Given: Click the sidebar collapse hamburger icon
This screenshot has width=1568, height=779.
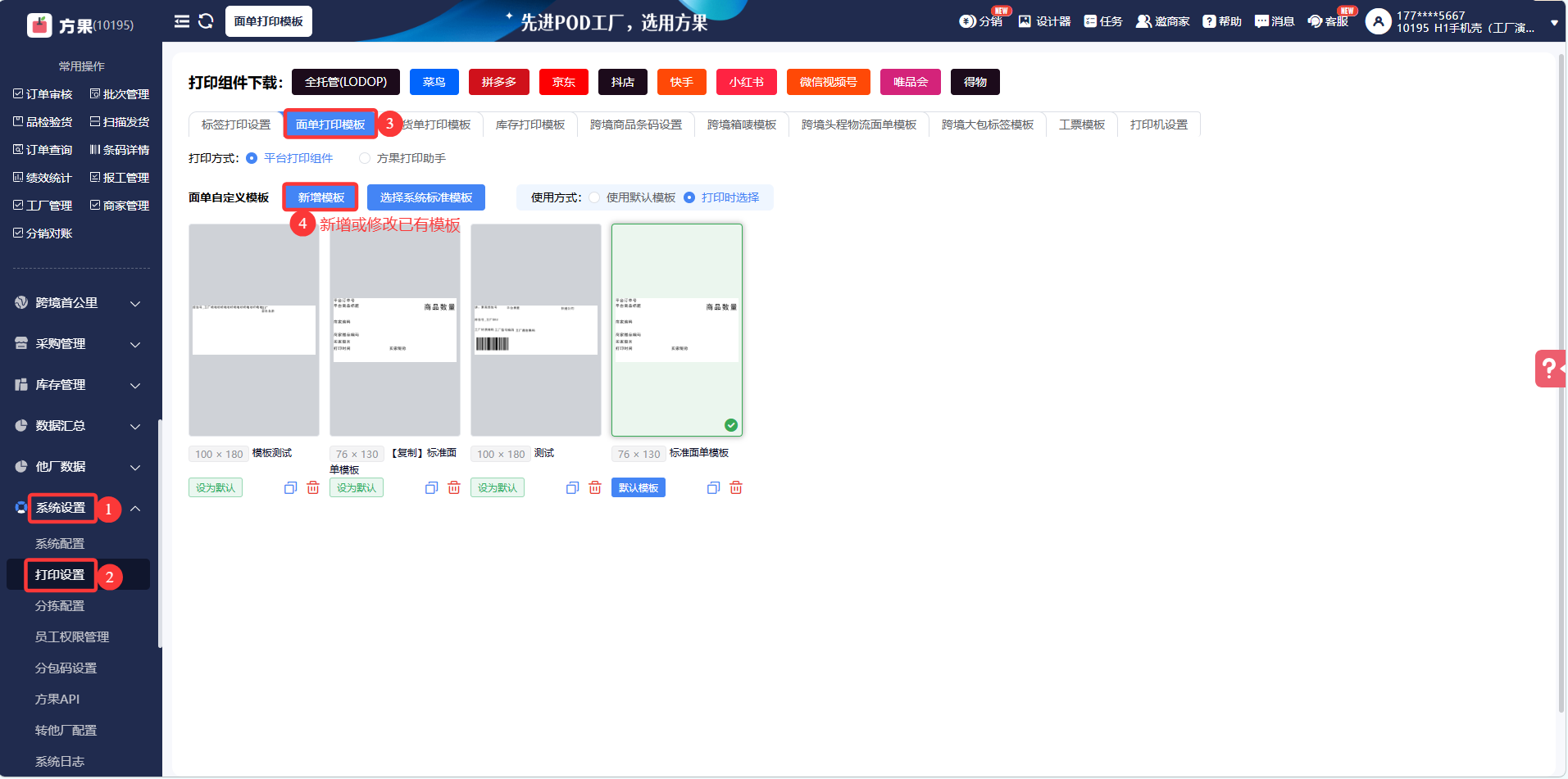Looking at the screenshot, I should [x=181, y=21].
